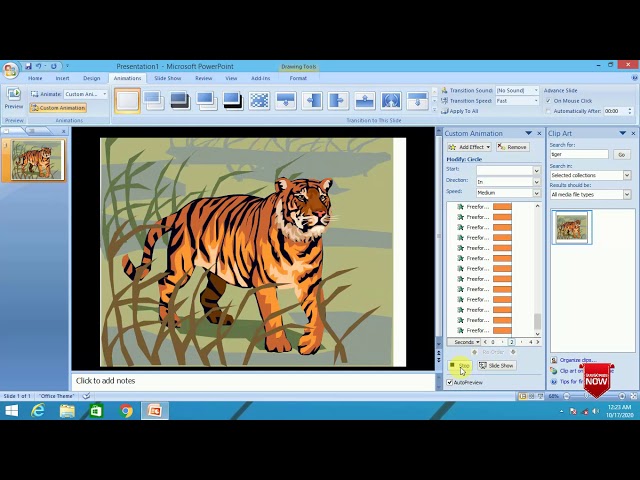Open Windows Store from the taskbar
The width and height of the screenshot is (640, 480).
click(x=96, y=410)
